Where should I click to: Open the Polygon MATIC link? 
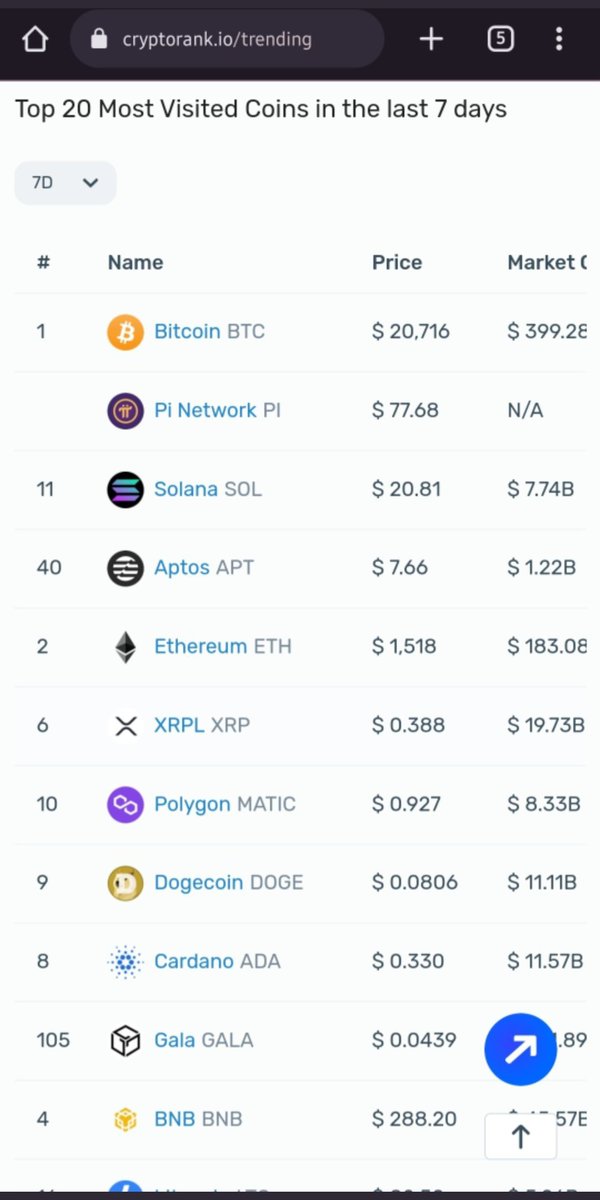[225, 804]
